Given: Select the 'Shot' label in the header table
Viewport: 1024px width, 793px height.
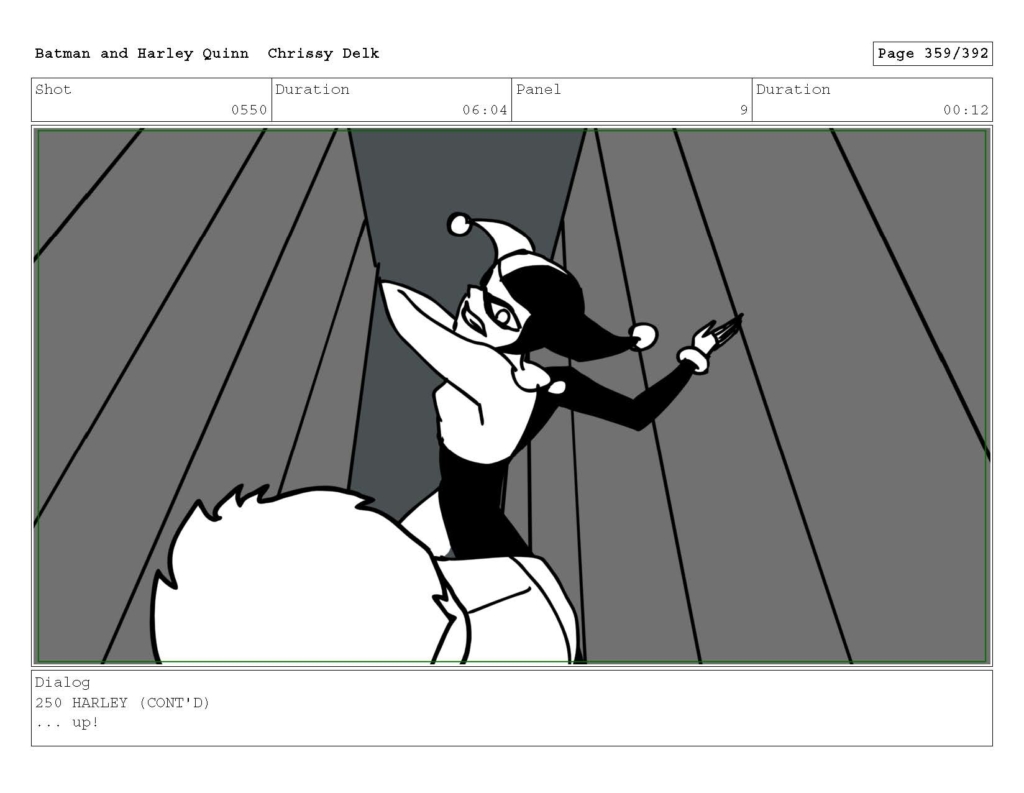Looking at the screenshot, I should tap(53, 89).
